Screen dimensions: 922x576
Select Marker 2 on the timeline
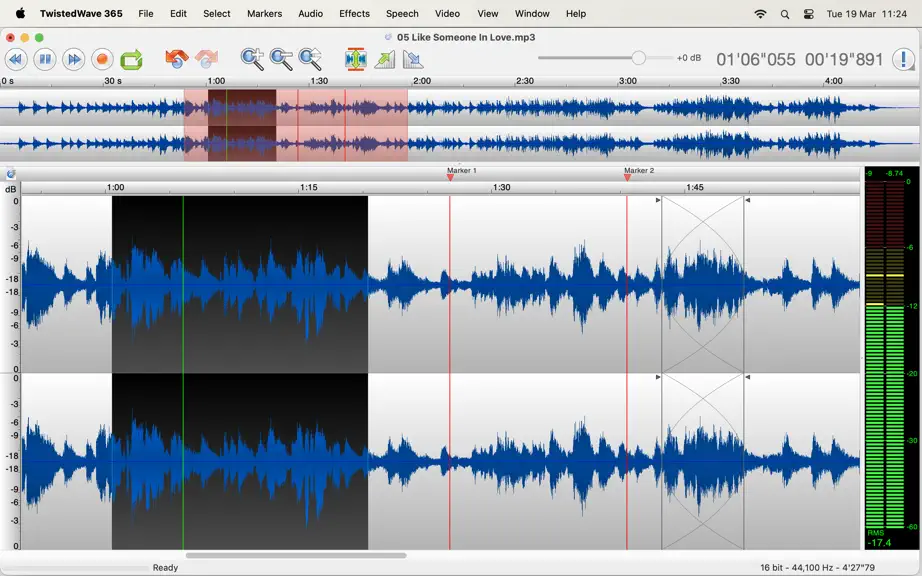point(627,177)
